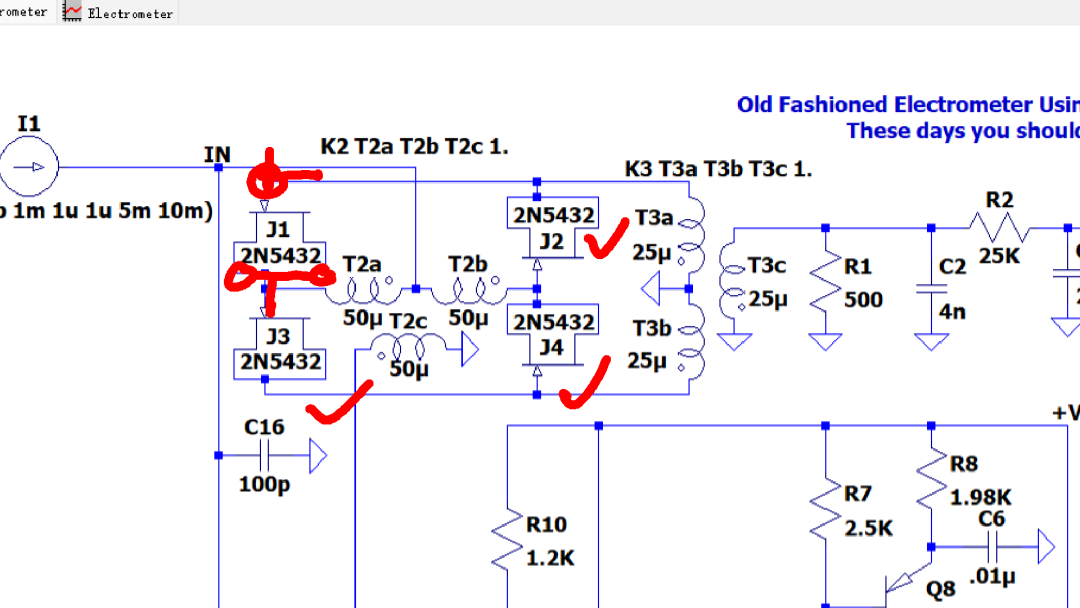Select the T3a inductor winding
Screen dimensions: 1080x608
click(693, 235)
